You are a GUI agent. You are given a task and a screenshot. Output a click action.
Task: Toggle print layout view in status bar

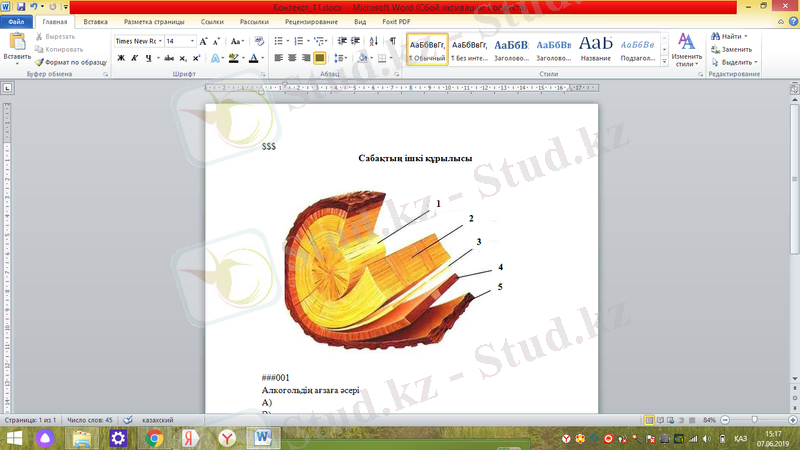pos(649,420)
